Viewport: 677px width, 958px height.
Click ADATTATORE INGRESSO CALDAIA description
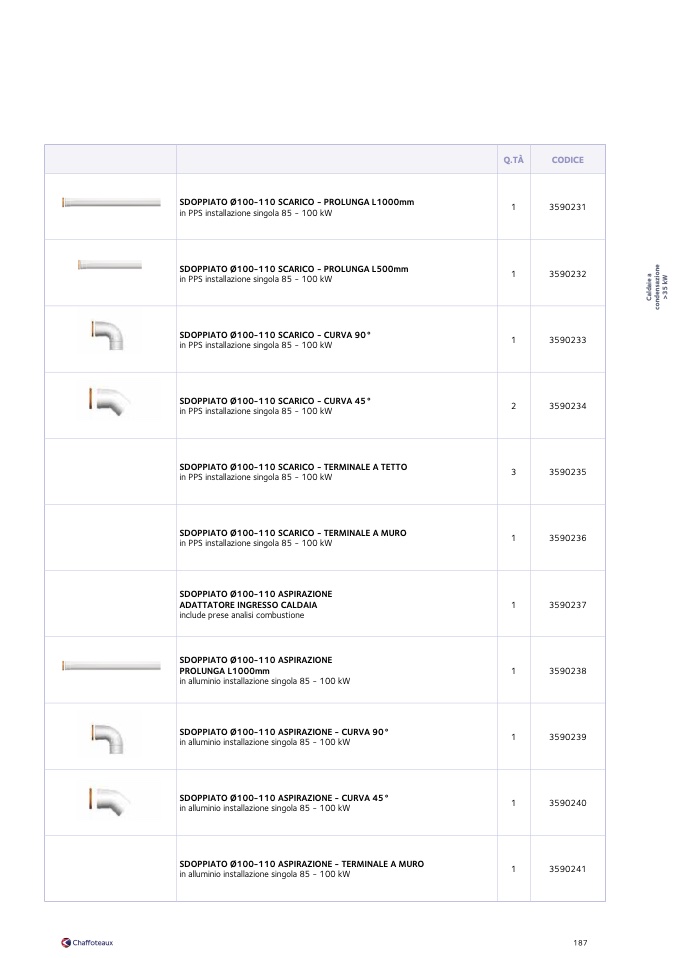(248, 605)
